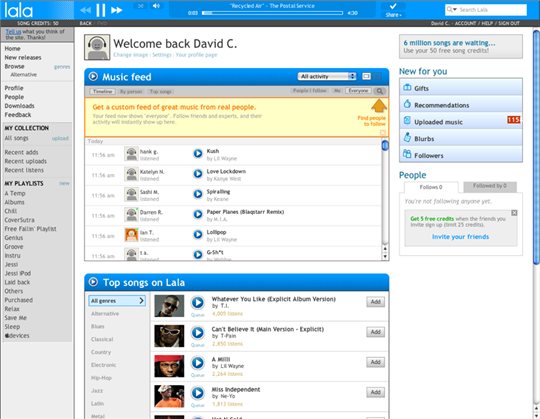540x419 pixels.
Task: Open the HELP link
Action: [487, 23]
